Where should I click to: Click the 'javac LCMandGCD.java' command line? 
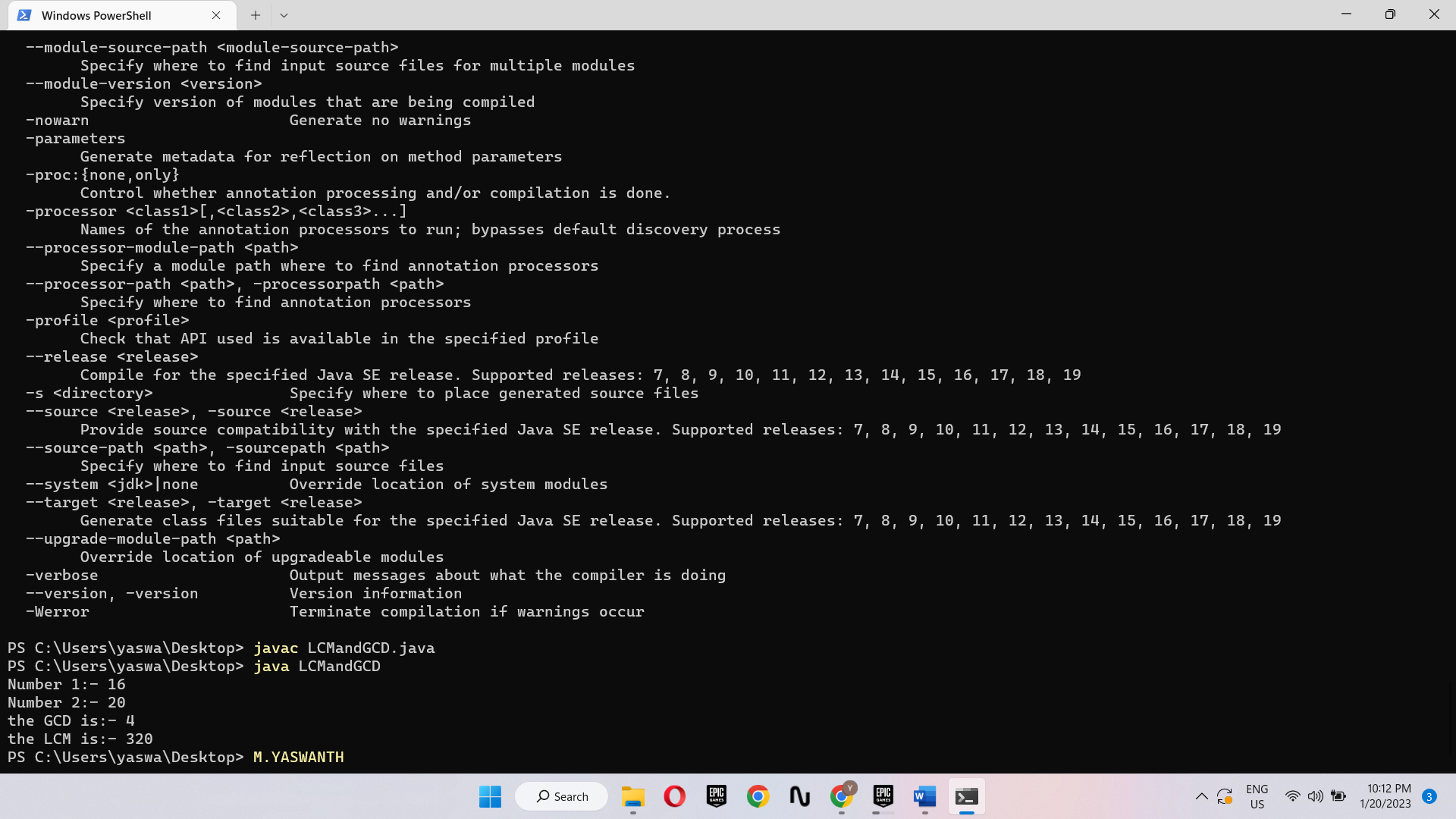(x=221, y=648)
